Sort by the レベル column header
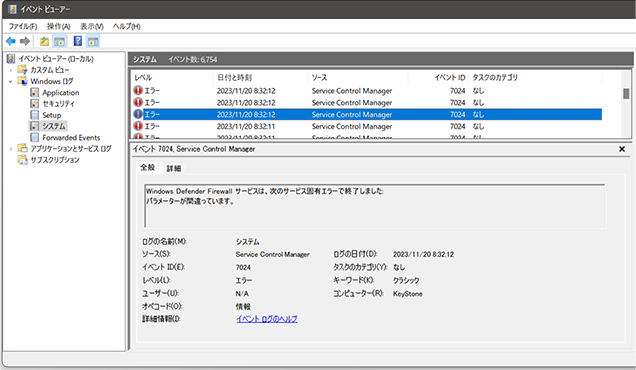The image size is (636, 370). coord(172,77)
